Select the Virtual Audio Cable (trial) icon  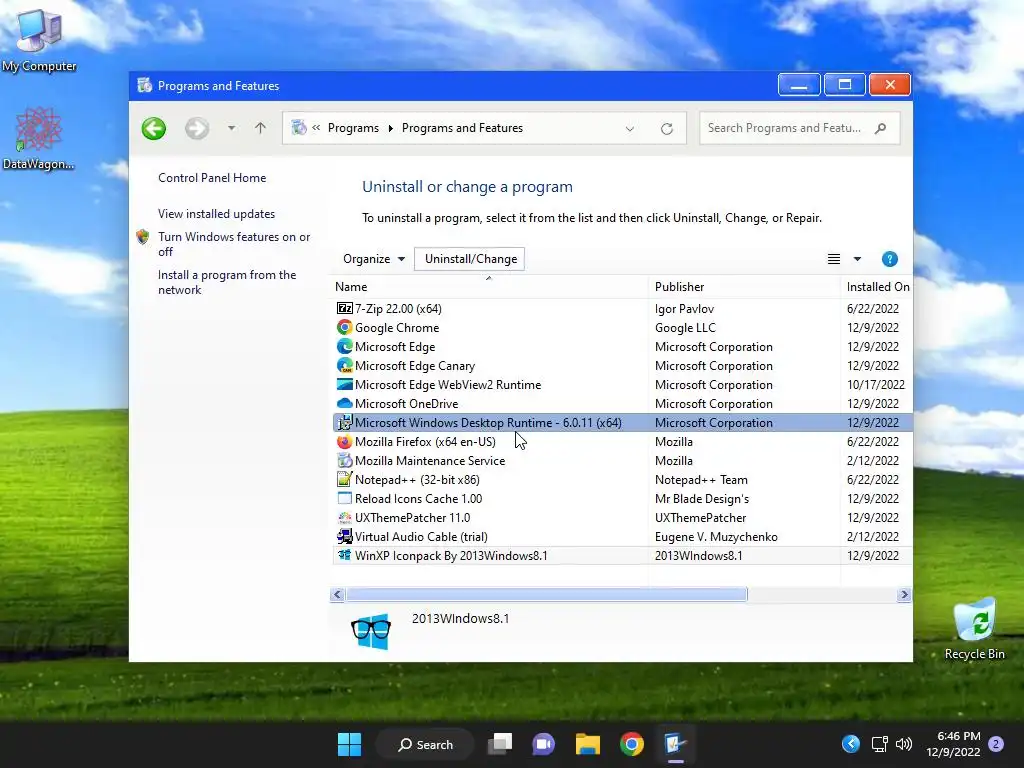pyautogui.click(x=344, y=536)
